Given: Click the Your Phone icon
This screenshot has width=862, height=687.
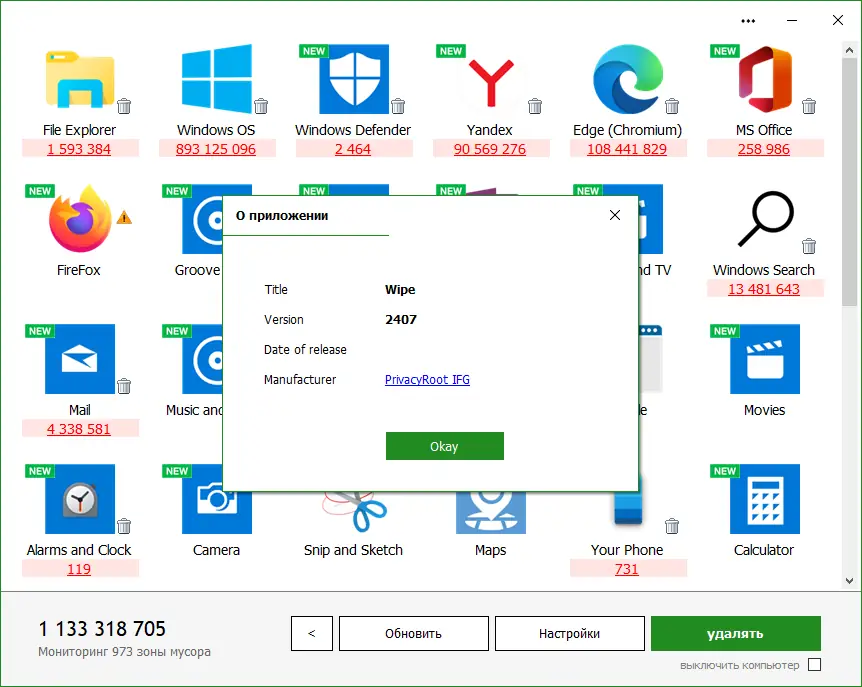Looking at the screenshot, I should [x=628, y=508].
